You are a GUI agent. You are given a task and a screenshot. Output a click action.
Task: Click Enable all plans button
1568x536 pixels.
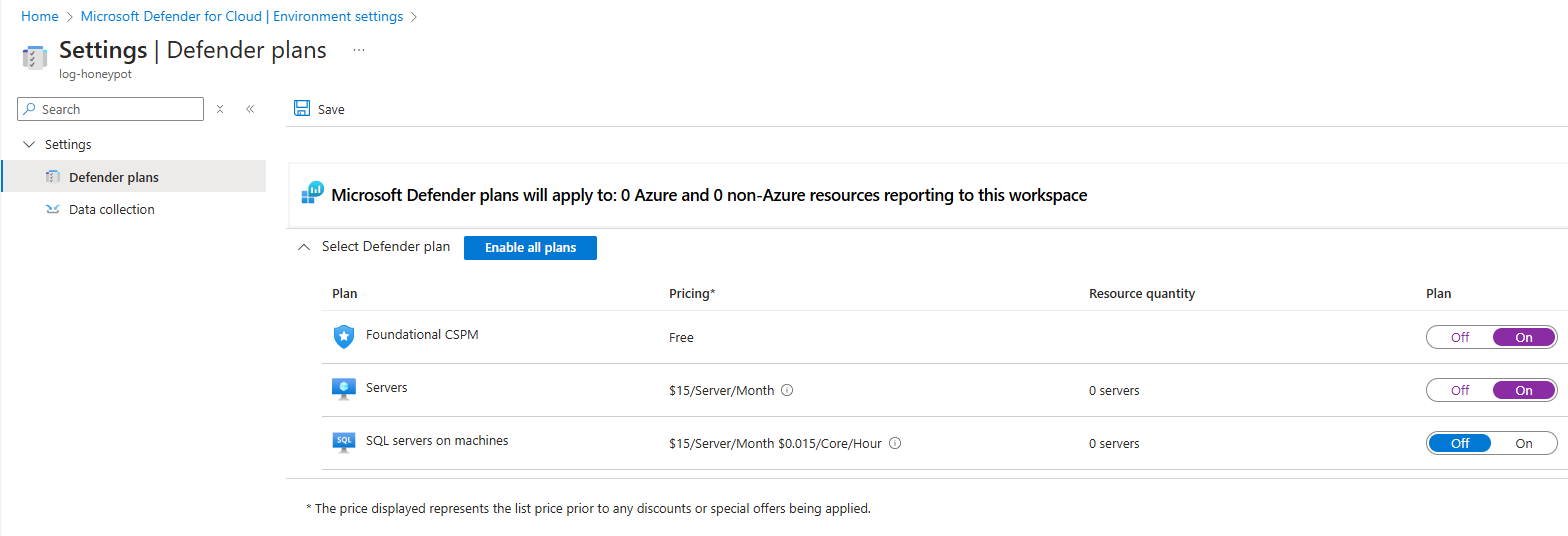[530, 247]
